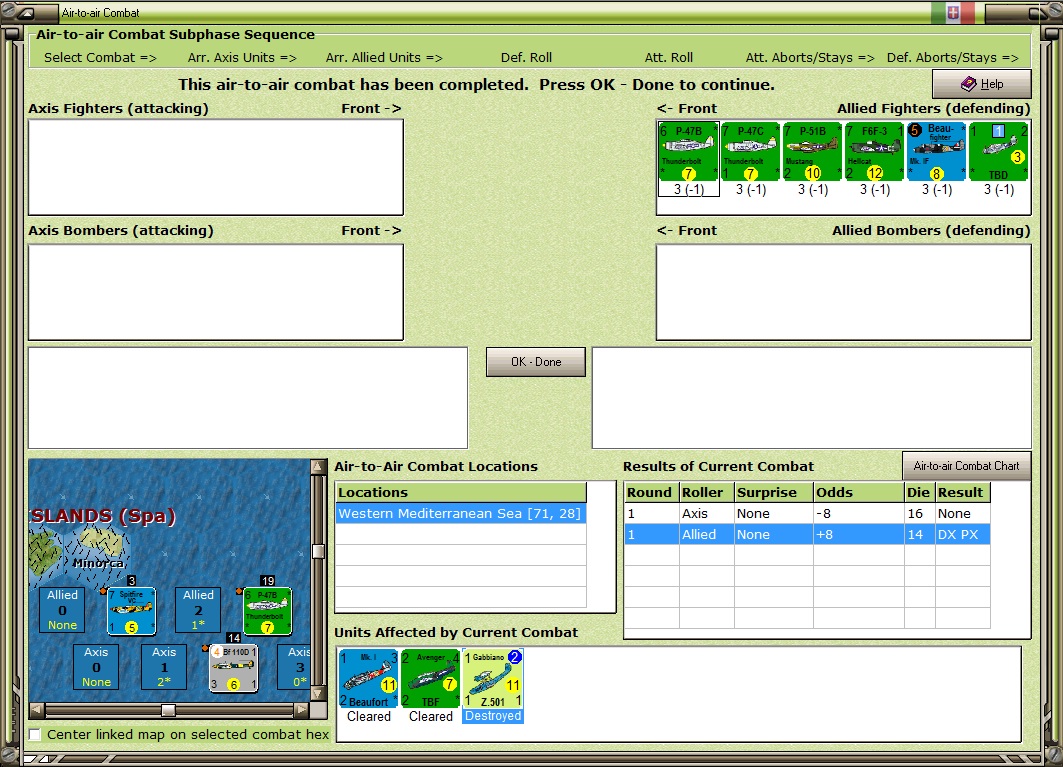Select the Allied DX PX result row
This screenshot has height=767, width=1063.
807,534
